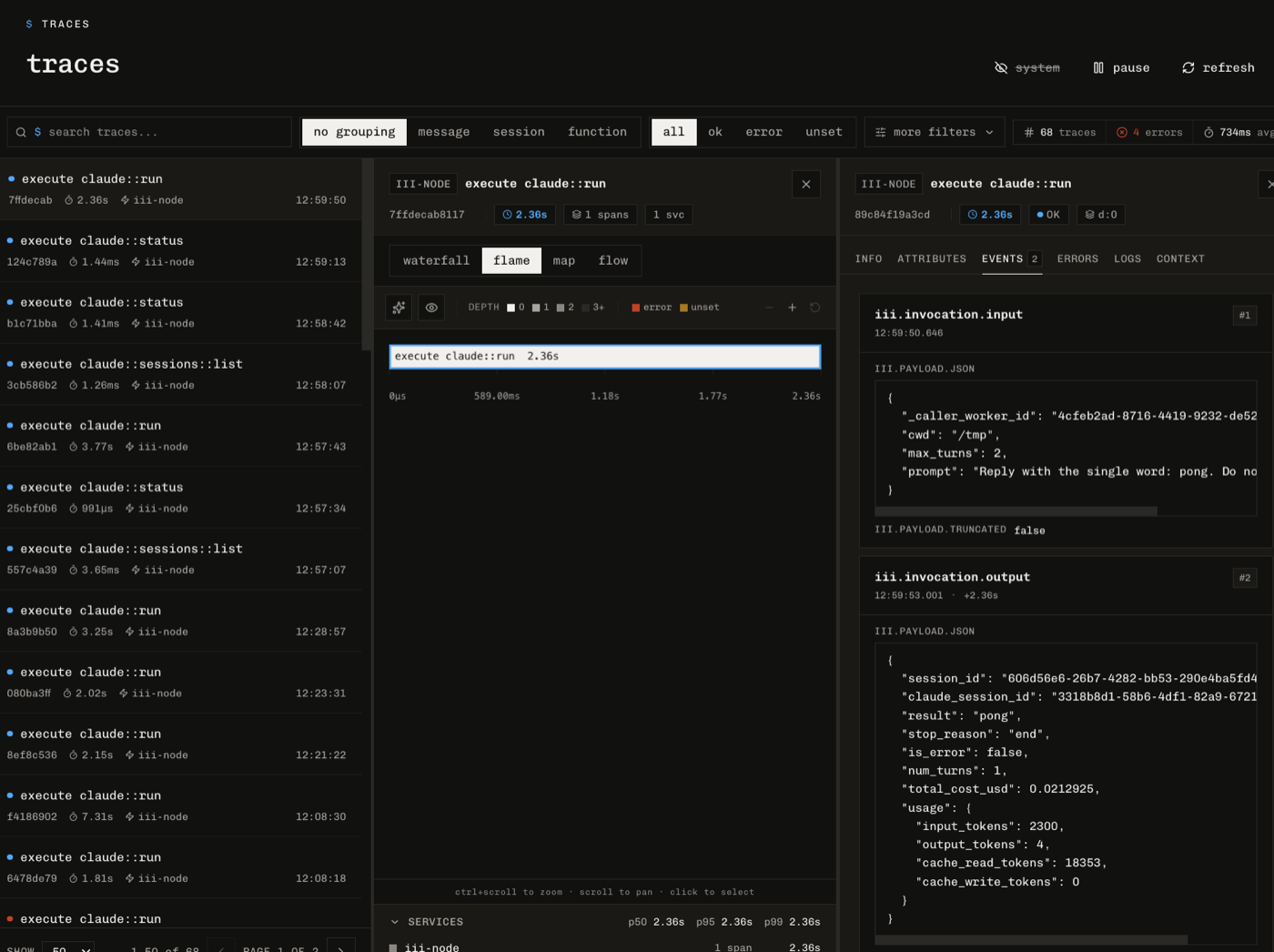The width and height of the screenshot is (1274, 952).
Task: Open trace 6be82ab1 execute claude::run
Action: (181, 436)
